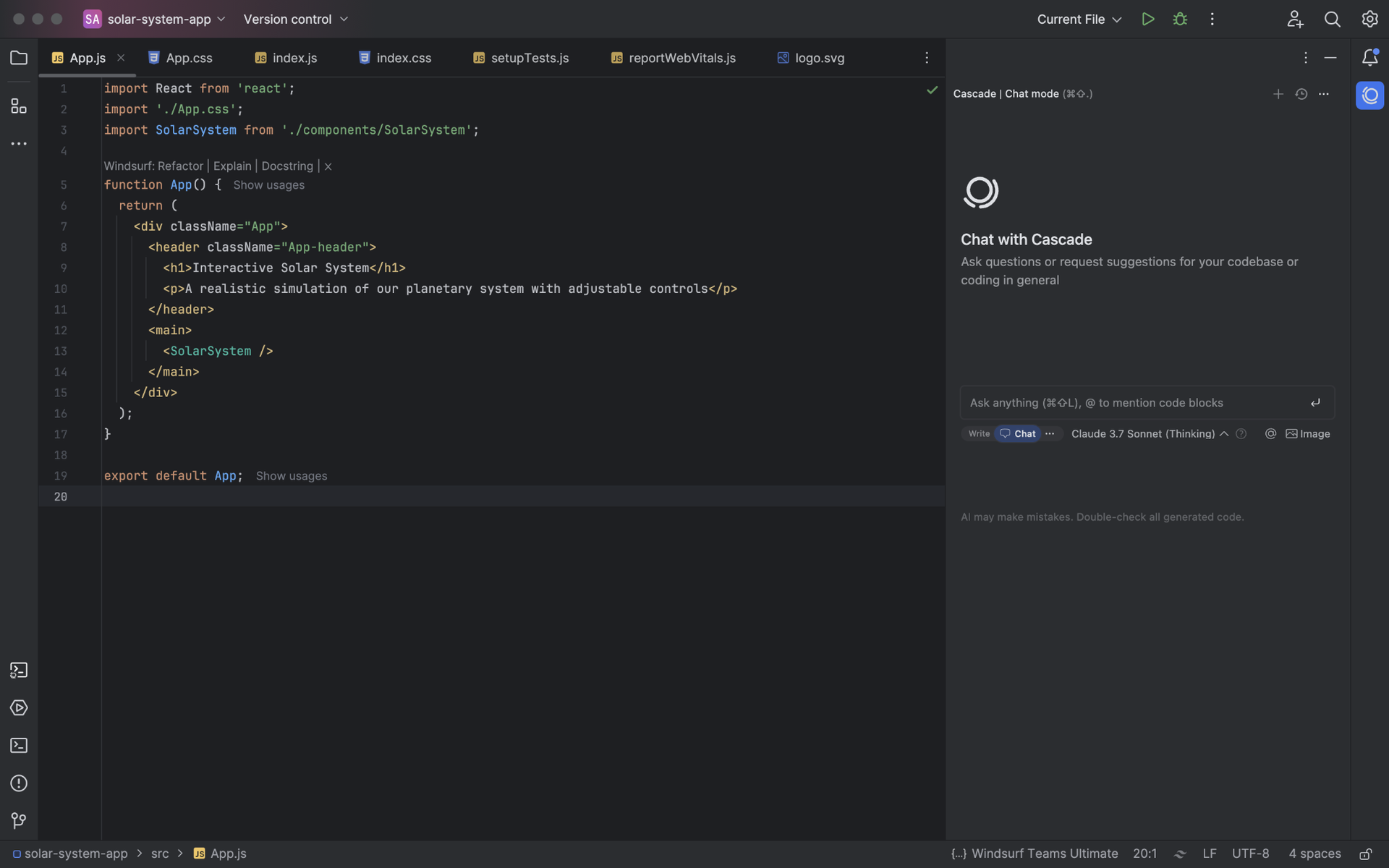Image resolution: width=1389 pixels, height=868 pixels.
Task: Open notifications via the bell icon
Action: point(1369,58)
